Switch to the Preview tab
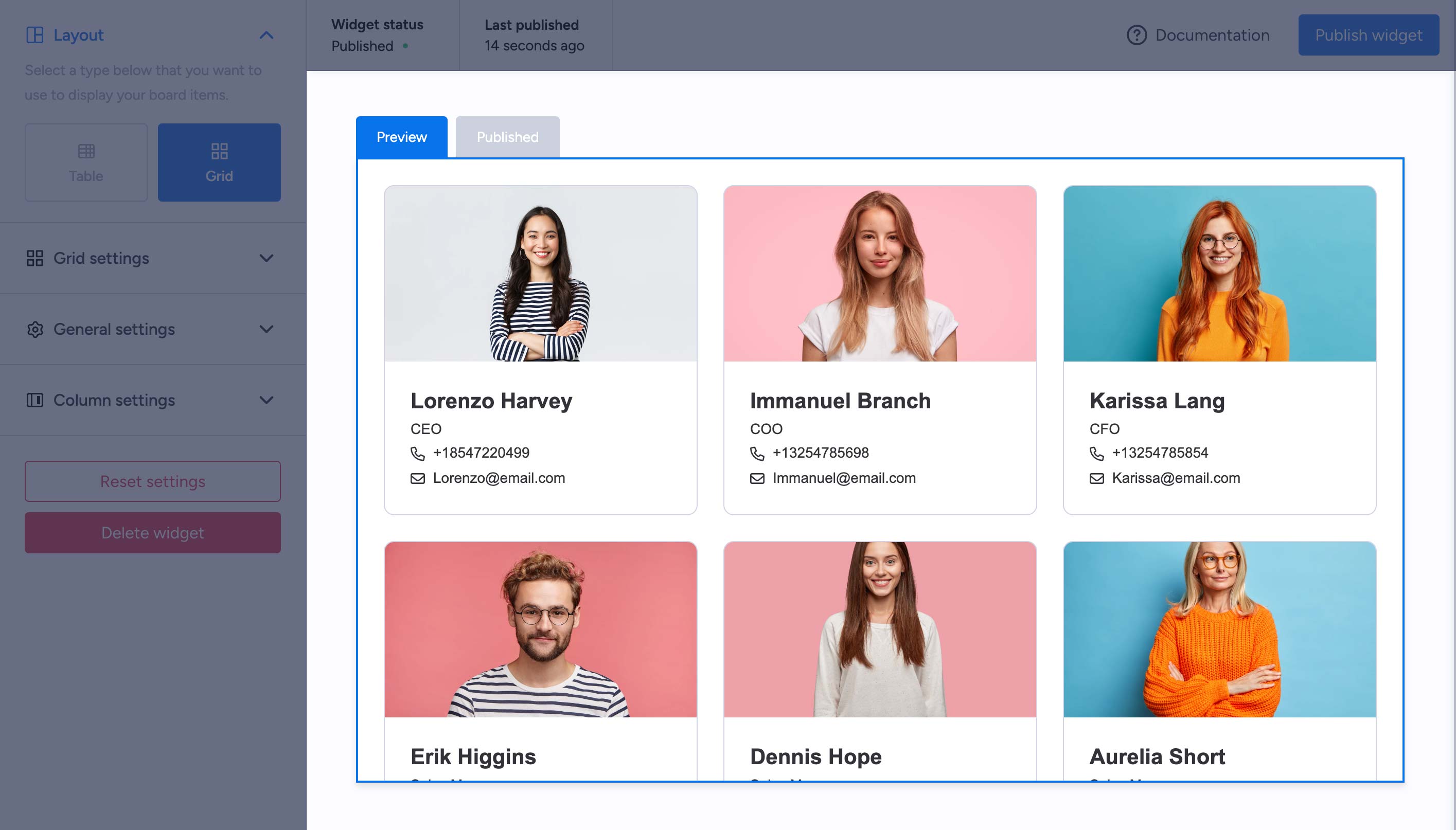1456x830 pixels. (401, 137)
